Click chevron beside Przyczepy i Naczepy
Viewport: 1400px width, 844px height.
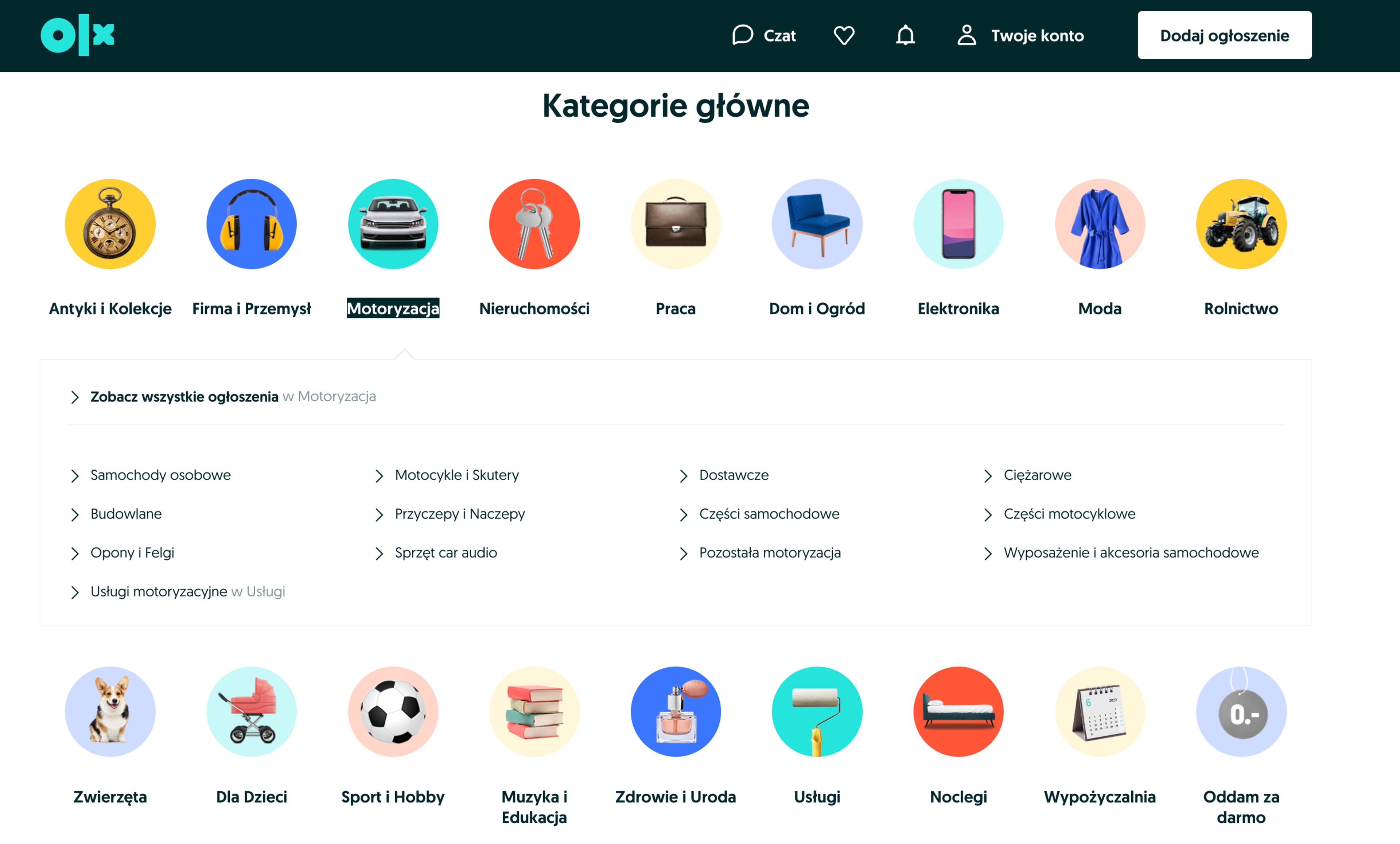(379, 515)
